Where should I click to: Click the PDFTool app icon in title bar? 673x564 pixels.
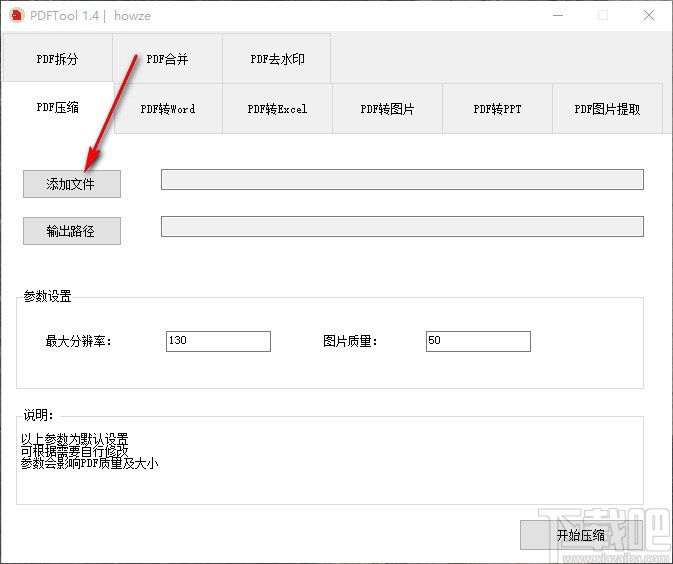pyautogui.click(x=17, y=15)
